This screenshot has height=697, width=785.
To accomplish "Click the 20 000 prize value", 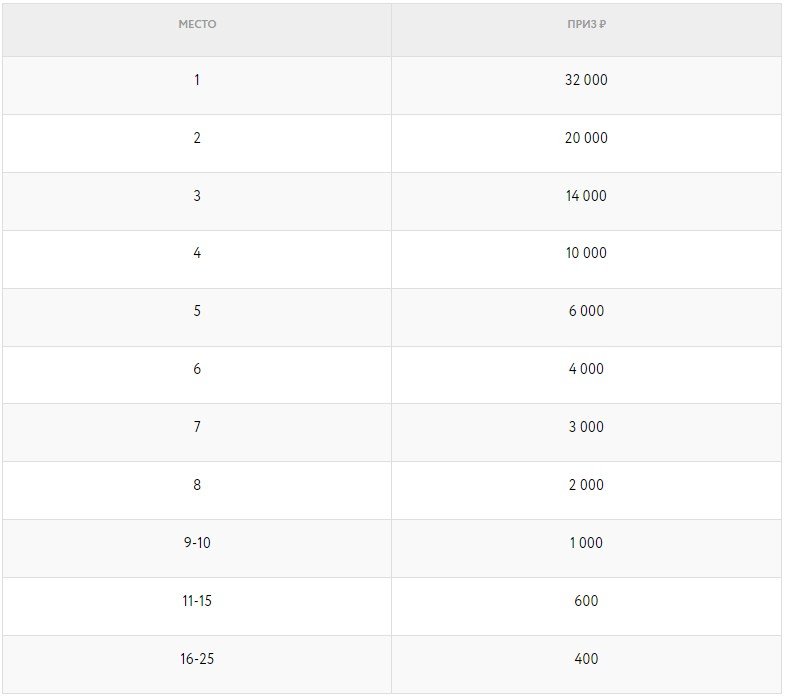I will pos(586,138).
